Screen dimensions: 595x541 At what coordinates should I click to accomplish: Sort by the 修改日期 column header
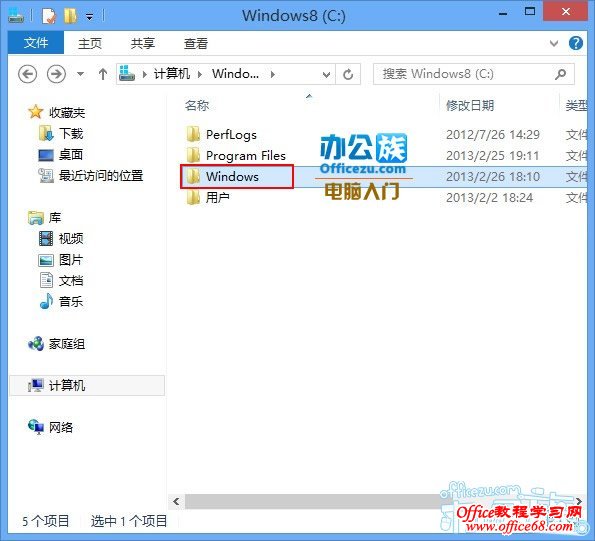pos(470,105)
